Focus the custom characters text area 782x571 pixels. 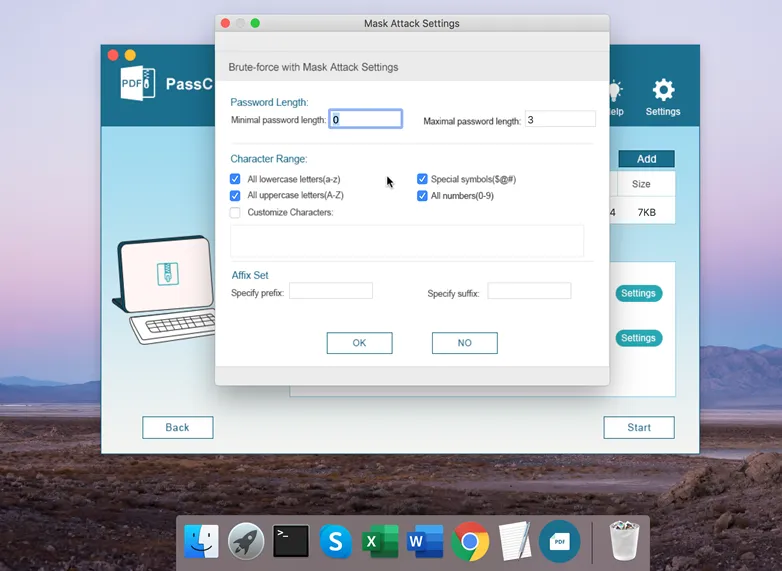407,241
